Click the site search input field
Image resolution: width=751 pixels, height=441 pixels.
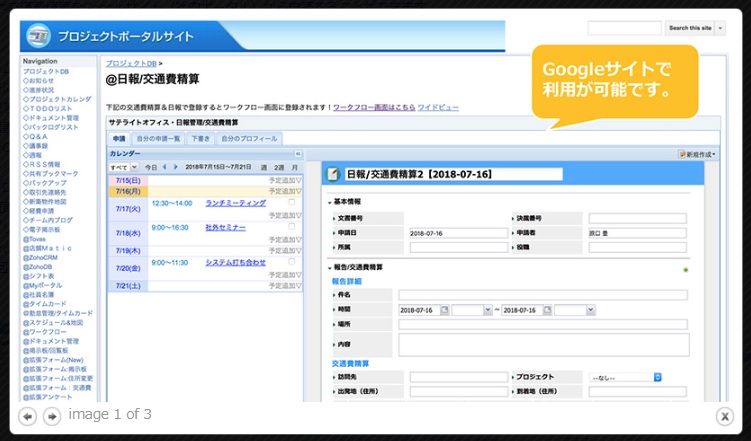pyautogui.click(x=625, y=28)
